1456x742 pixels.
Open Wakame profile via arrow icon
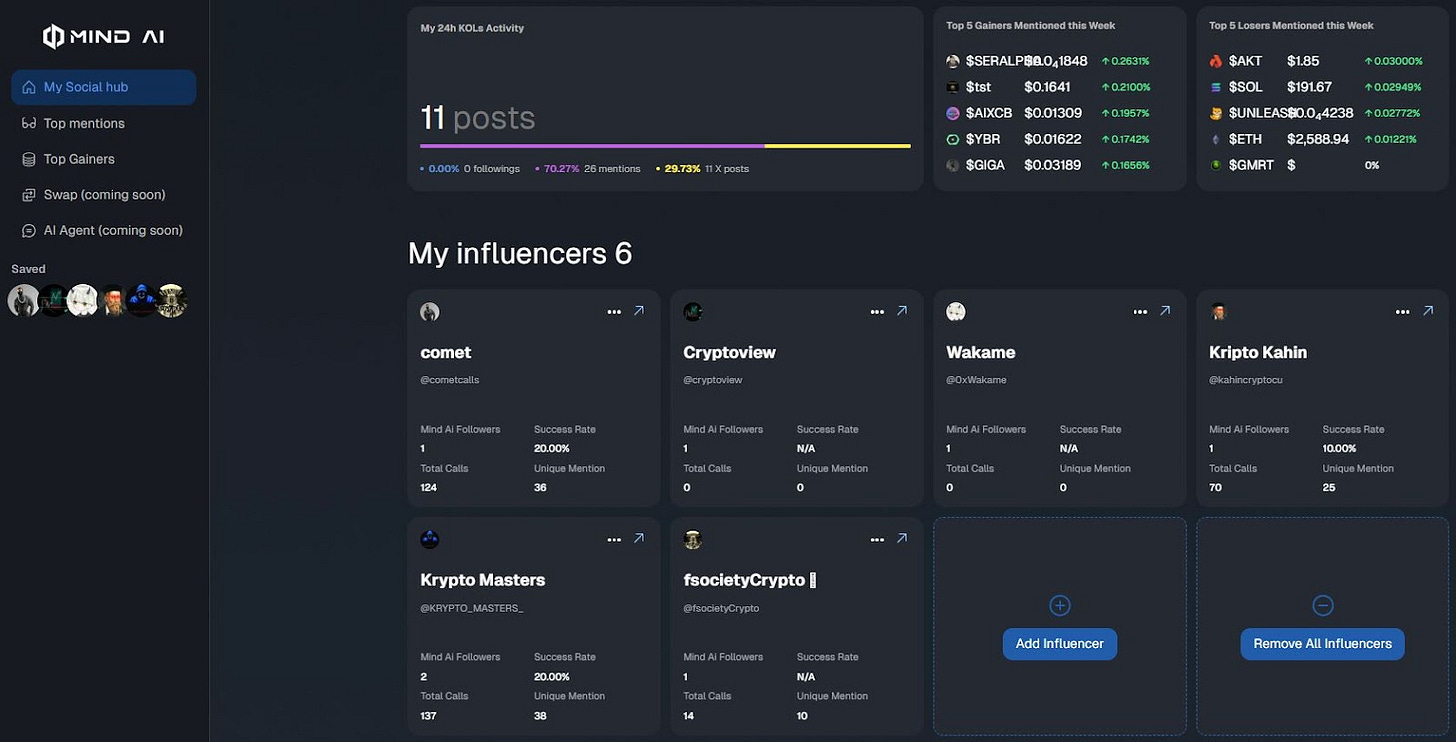tap(1165, 311)
